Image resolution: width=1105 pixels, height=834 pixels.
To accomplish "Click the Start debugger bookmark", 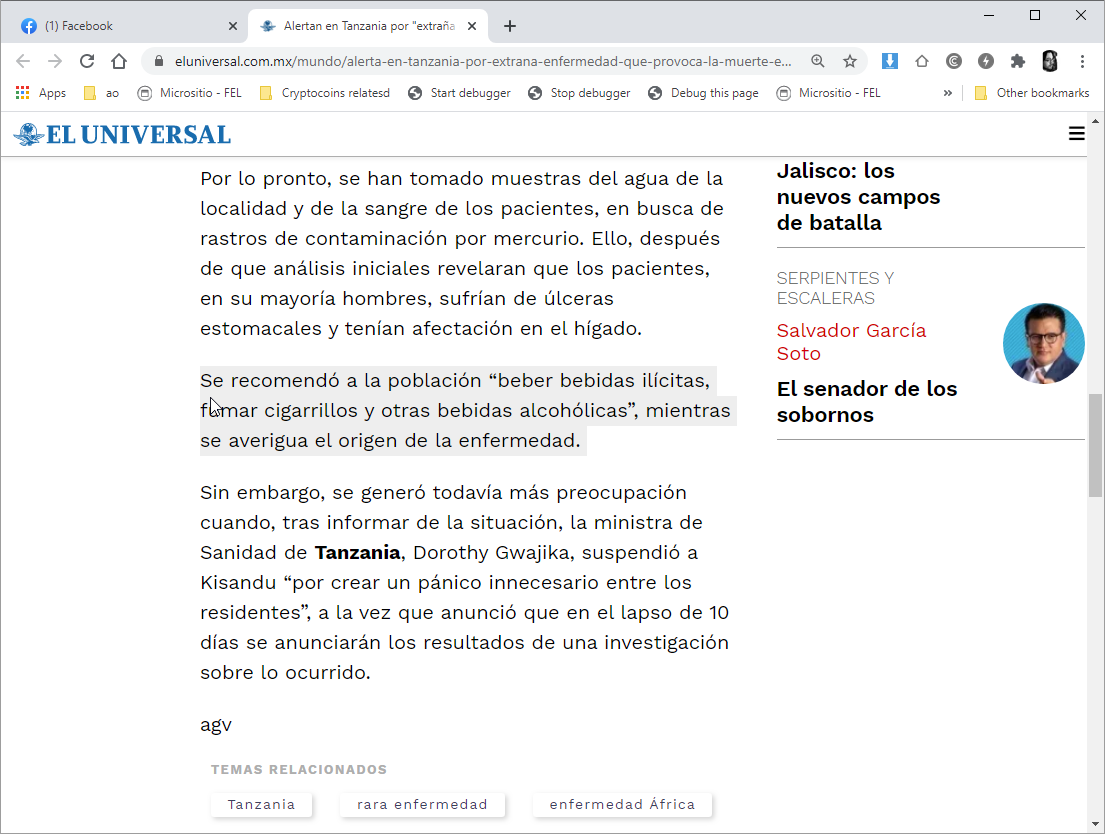I will tap(459, 93).
